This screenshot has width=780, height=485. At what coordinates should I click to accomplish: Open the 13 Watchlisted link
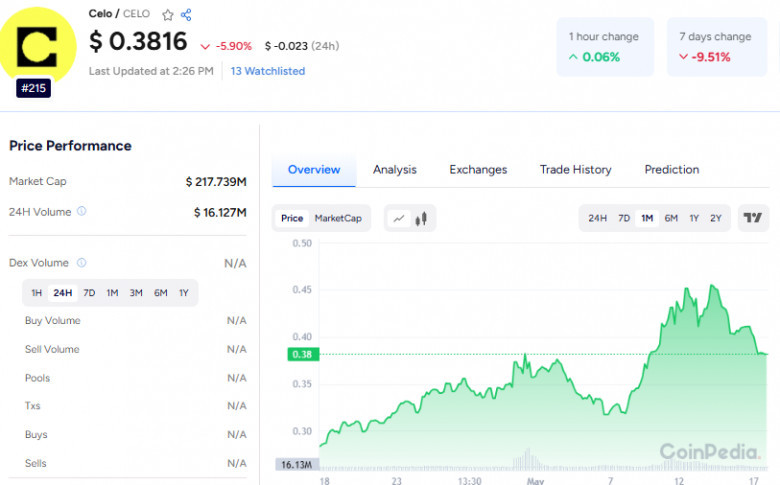(x=268, y=71)
